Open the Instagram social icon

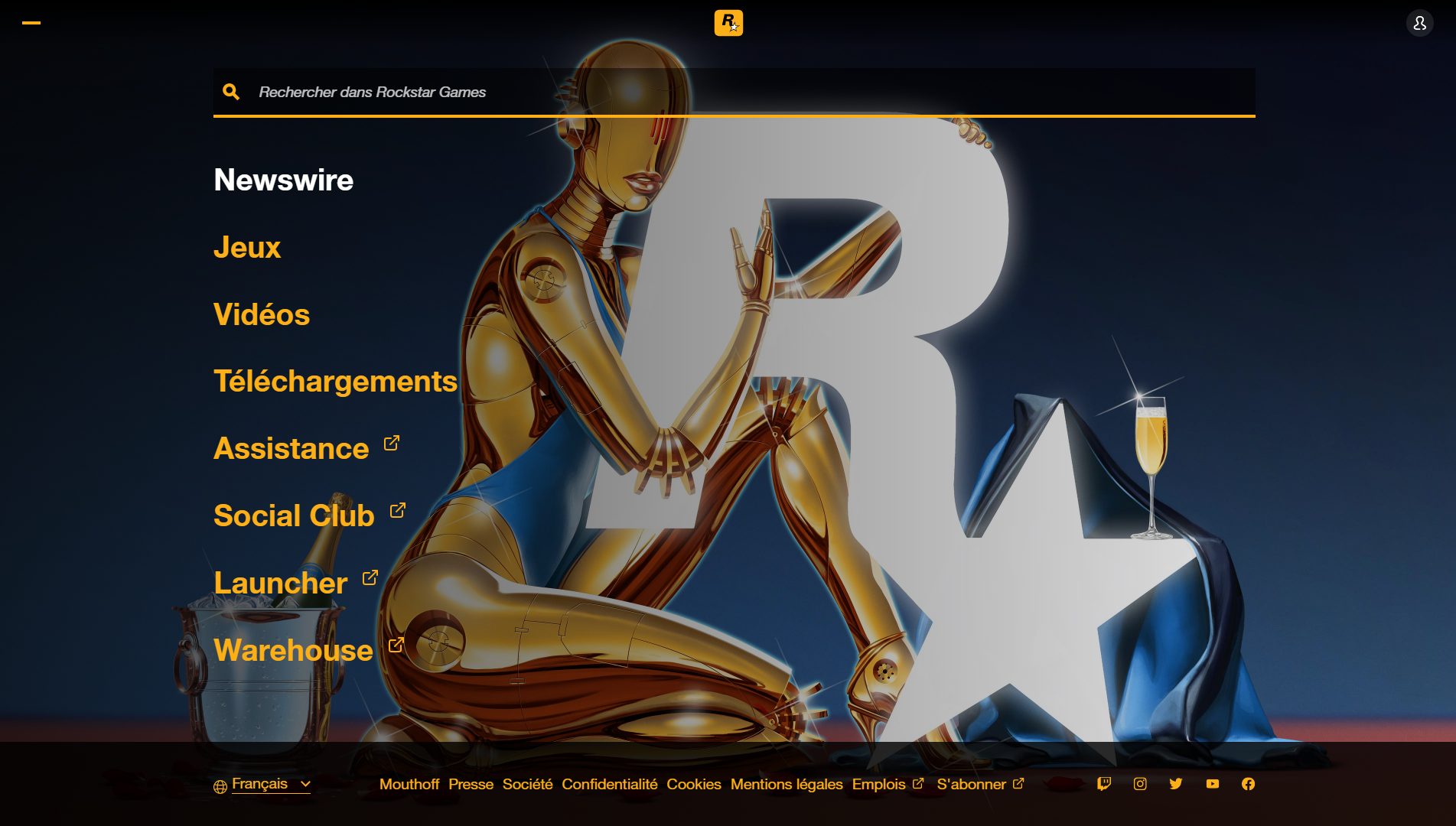(1140, 784)
